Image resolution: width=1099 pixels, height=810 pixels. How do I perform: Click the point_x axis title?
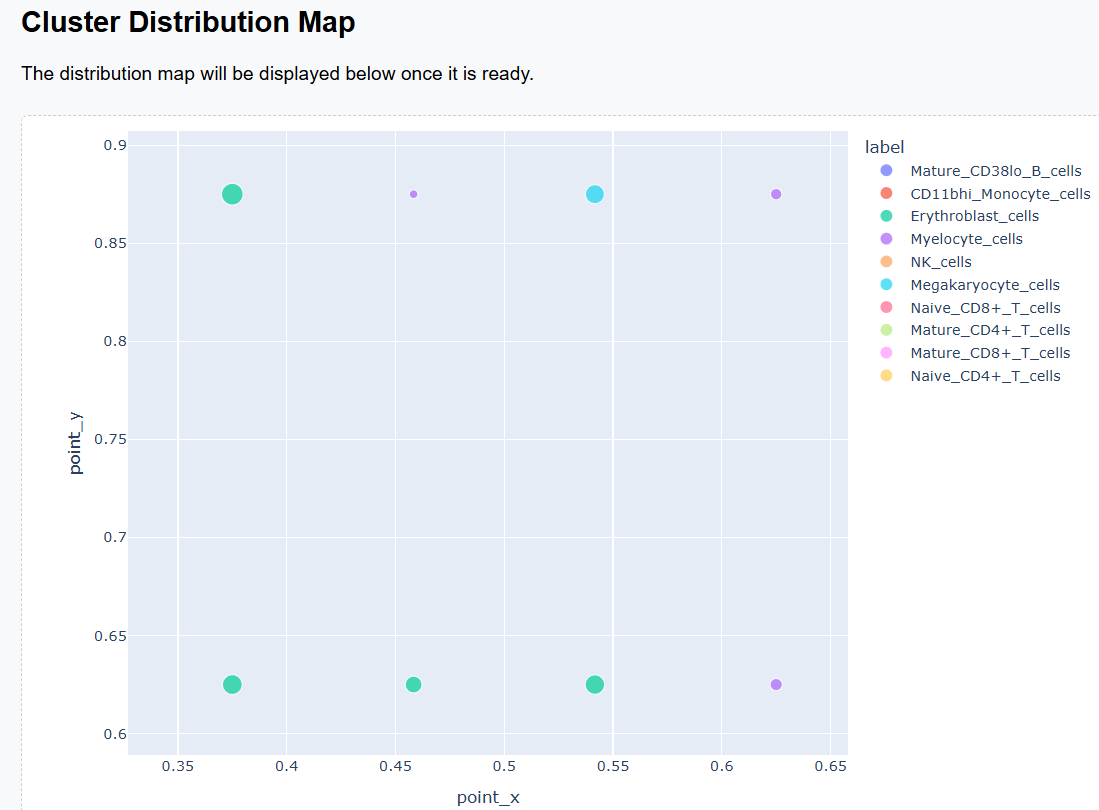click(488, 797)
